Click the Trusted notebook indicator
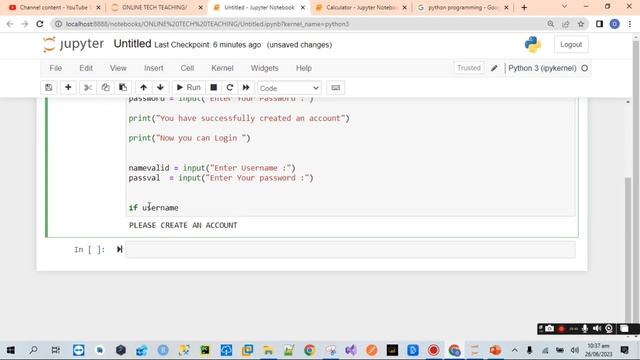This screenshot has height=360, width=640. (469, 68)
